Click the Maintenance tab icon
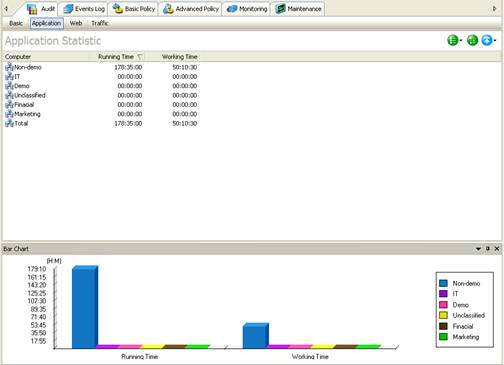The width and height of the screenshot is (504, 365). (x=280, y=9)
